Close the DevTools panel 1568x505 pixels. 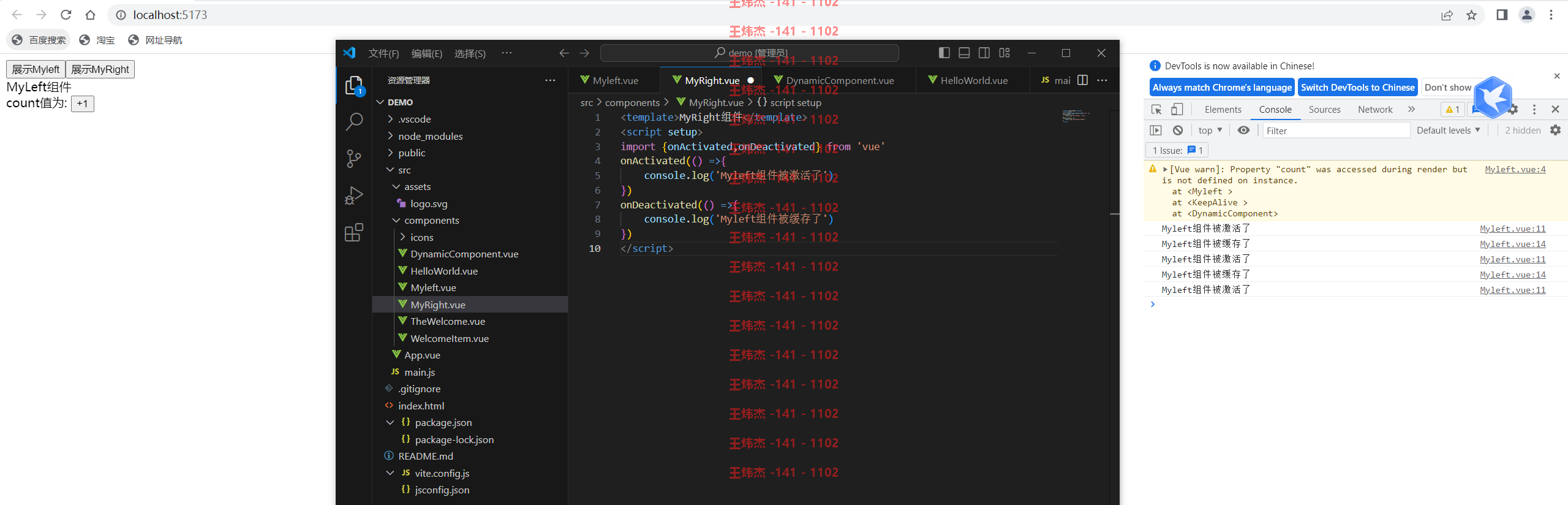(1555, 110)
